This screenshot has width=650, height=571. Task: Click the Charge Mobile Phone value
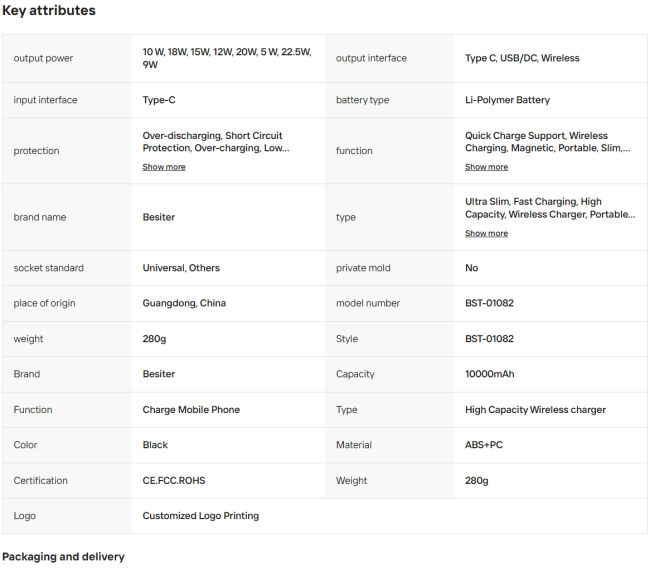pos(191,410)
